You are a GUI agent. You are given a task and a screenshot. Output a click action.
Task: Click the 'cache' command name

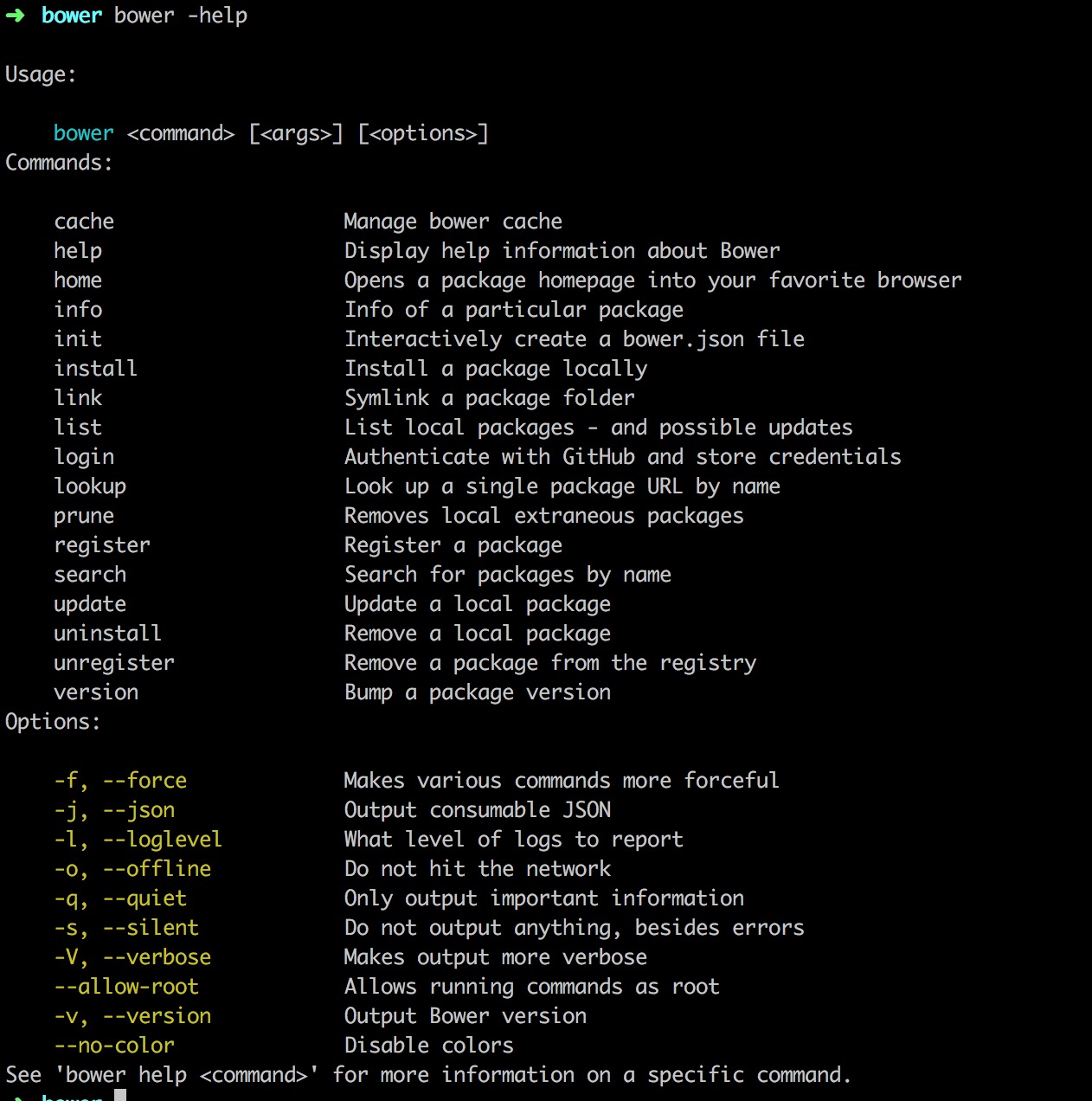pos(84,222)
